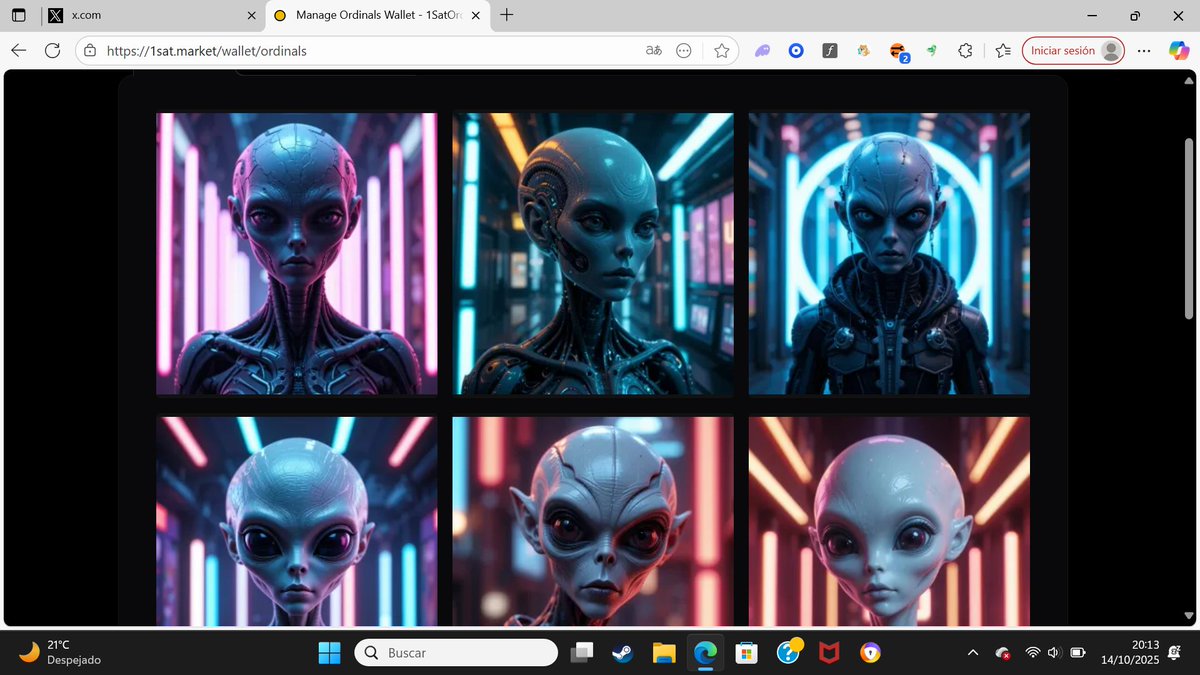
Task: Open Edge settings via three-dot menu
Action: pyautogui.click(x=1143, y=50)
